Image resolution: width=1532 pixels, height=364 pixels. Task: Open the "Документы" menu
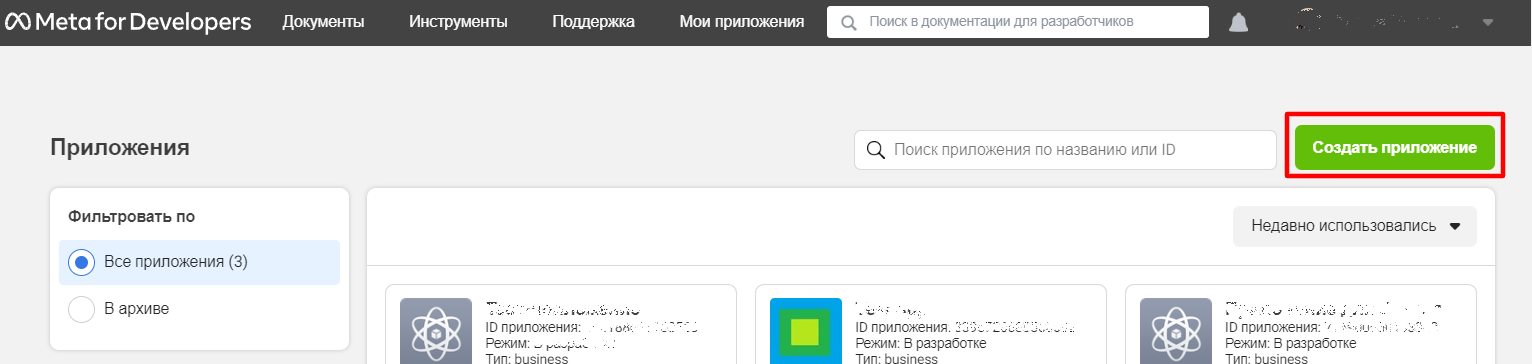tap(323, 21)
